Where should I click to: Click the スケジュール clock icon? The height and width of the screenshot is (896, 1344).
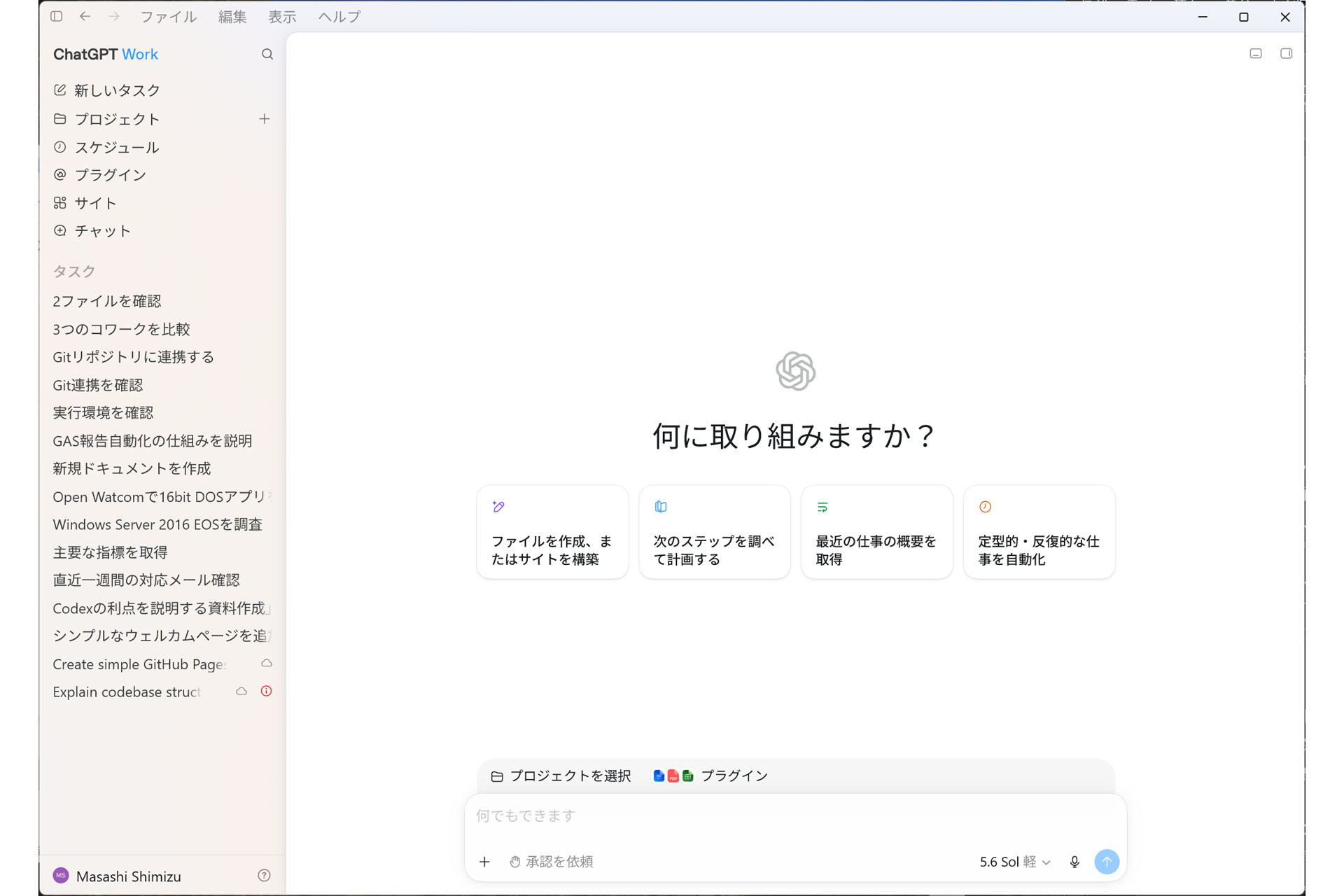pyautogui.click(x=60, y=147)
